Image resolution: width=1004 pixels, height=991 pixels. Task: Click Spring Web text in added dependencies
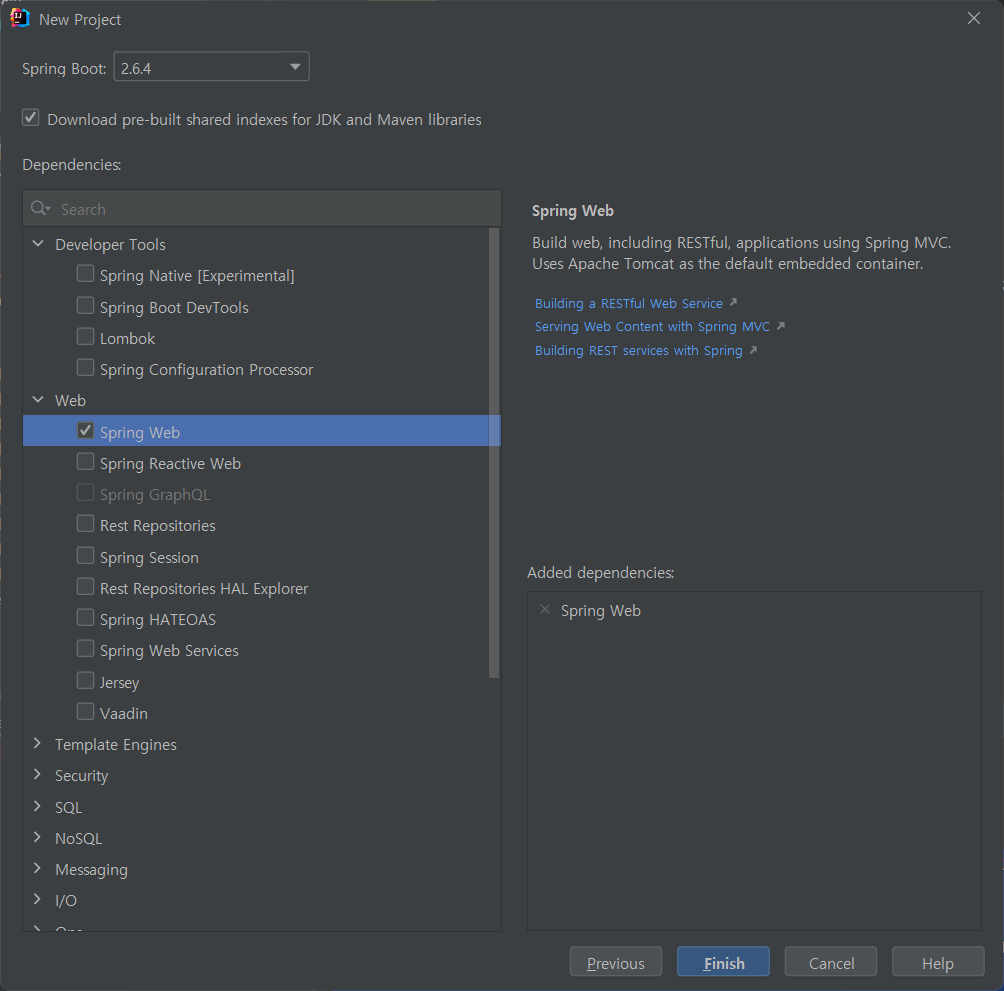tap(600, 611)
